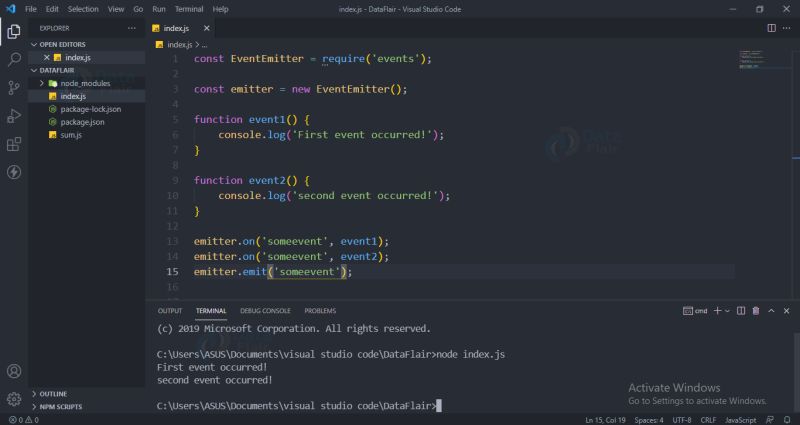The width and height of the screenshot is (800, 425).
Task: Open the View menu
Action: tap(115, 9)
